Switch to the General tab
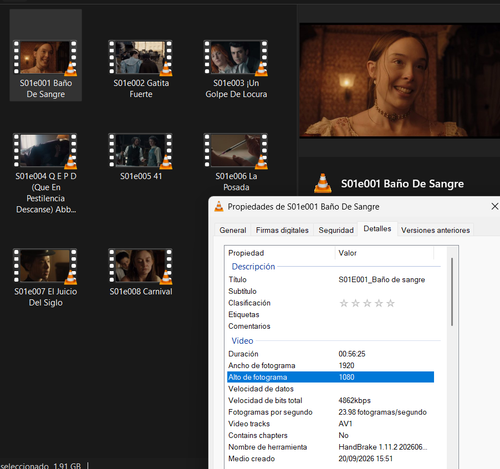Screen dimensions: 500x469 click(x=233, y=230)
